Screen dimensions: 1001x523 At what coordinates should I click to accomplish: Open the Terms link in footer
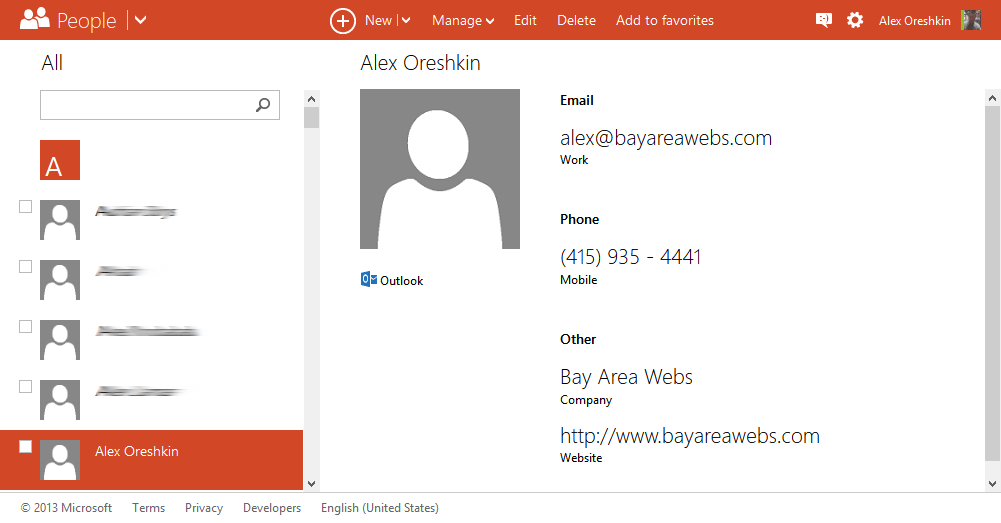click(x=148, y=508)
